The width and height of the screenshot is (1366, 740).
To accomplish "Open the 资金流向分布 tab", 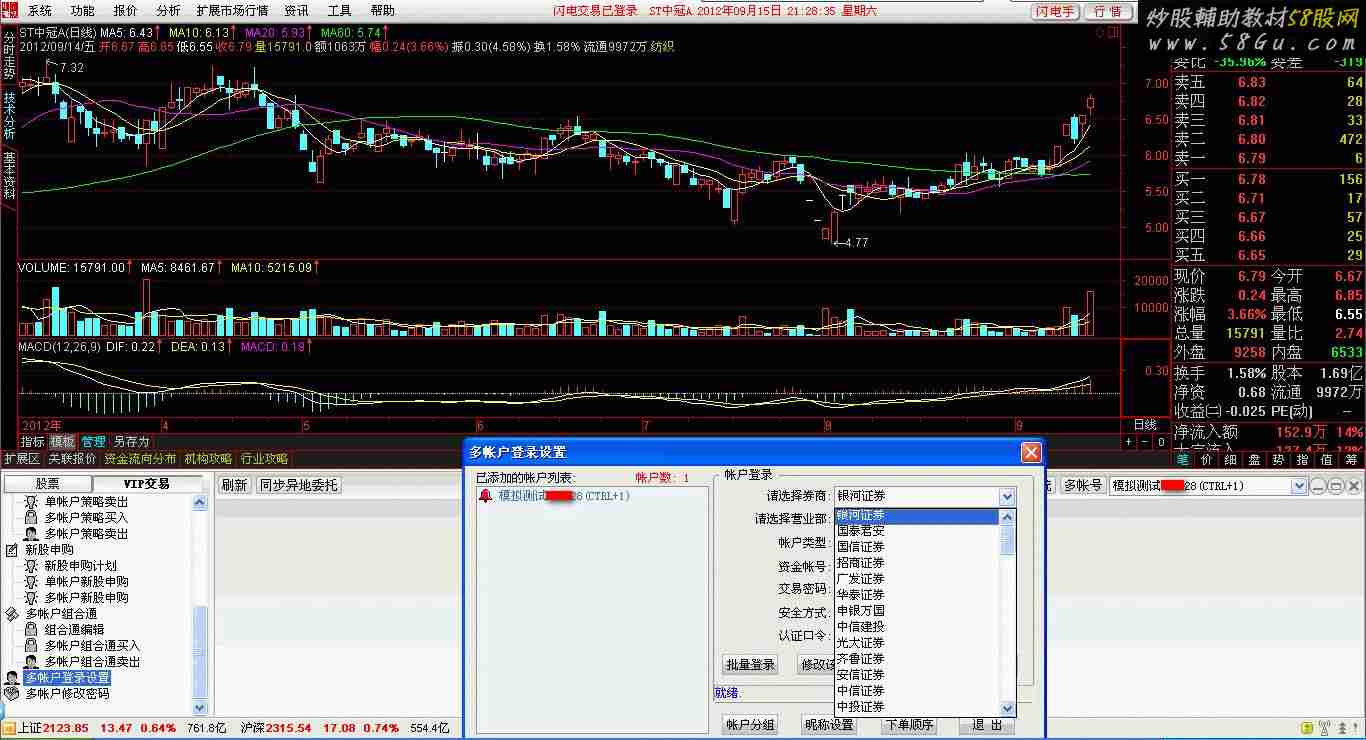I will point(140,459).
